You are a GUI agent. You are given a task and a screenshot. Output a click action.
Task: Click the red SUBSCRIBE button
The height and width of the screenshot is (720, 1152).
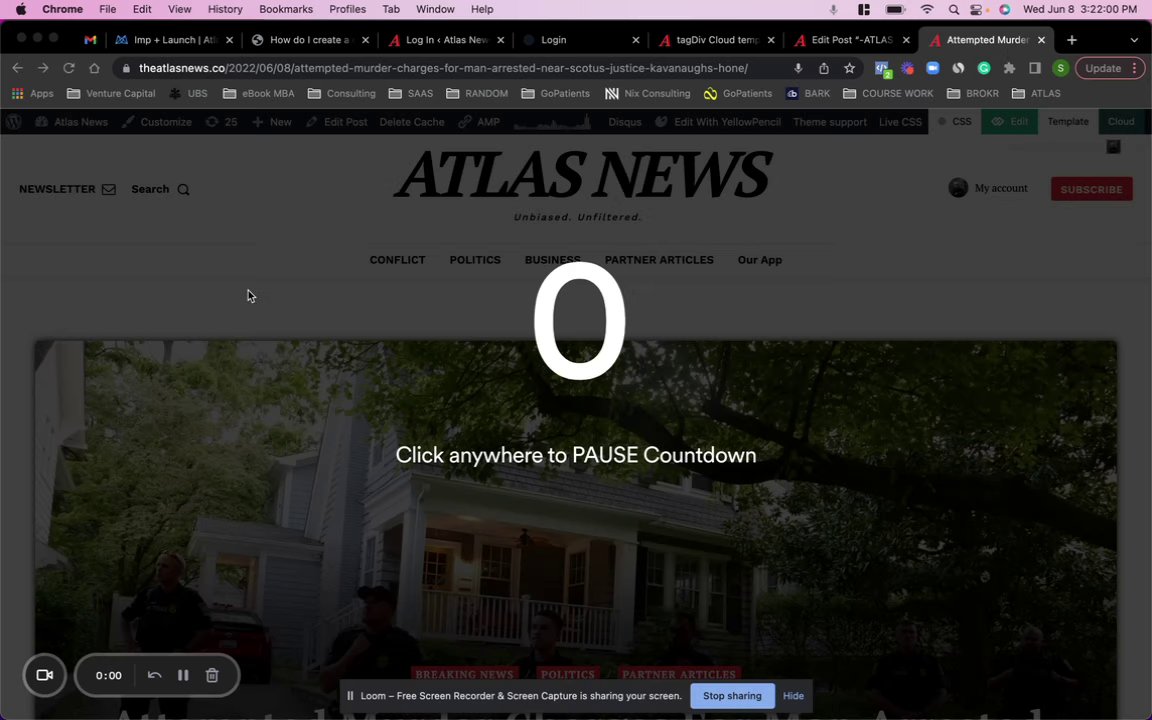coord(1091,189)
